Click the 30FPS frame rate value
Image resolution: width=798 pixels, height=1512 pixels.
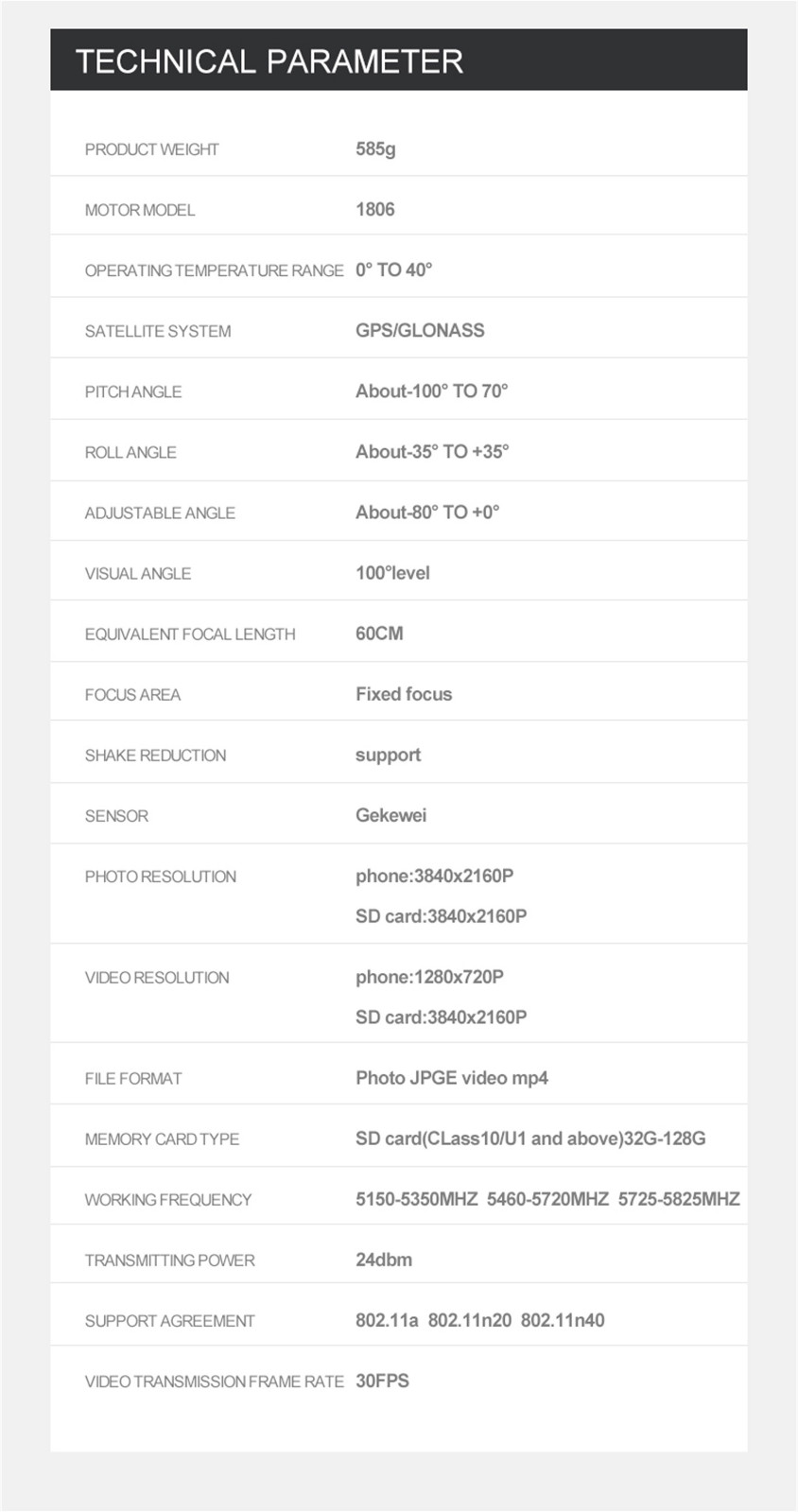[x=382, y=1381]
